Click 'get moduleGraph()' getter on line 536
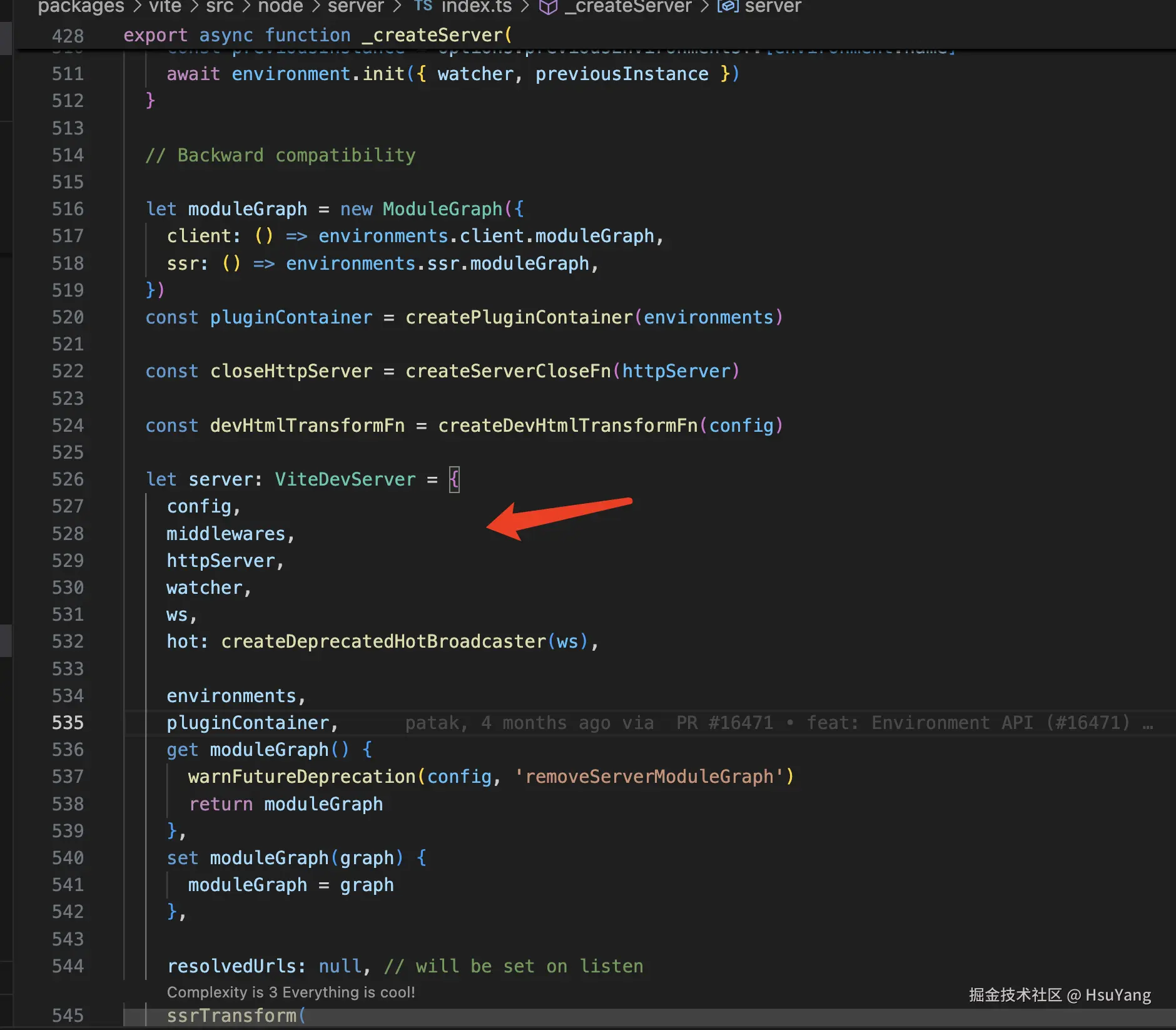This screenshot has width=1176, height=1030. pos(258,750)
